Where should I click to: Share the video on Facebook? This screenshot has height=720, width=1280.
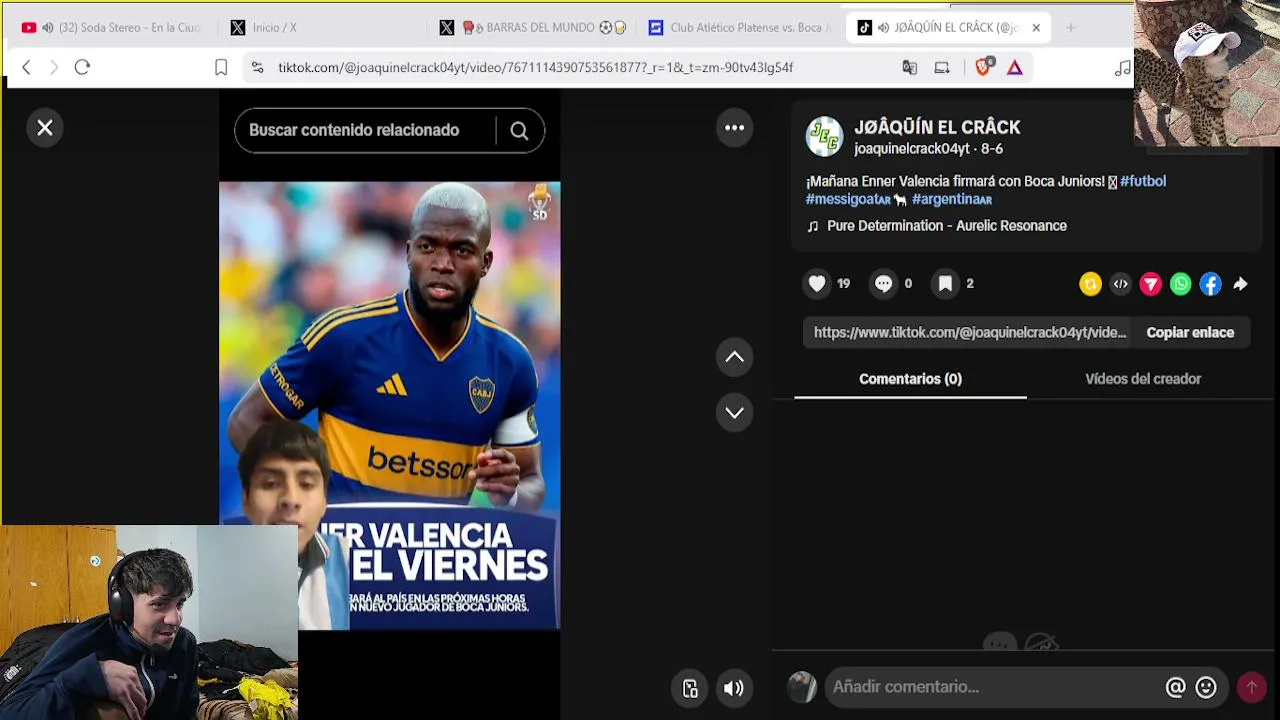click(1210, 285)
